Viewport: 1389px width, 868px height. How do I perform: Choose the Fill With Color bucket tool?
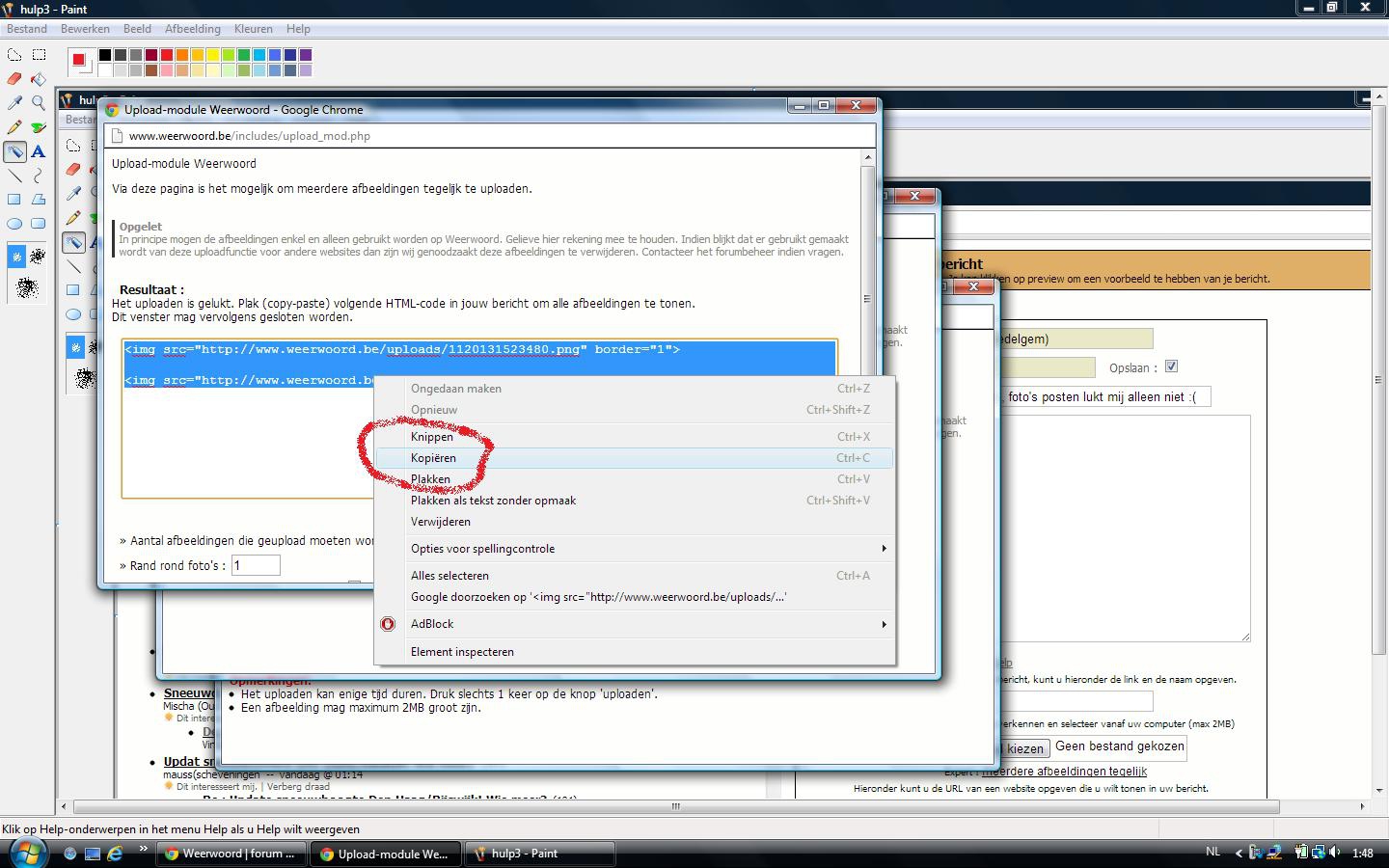pos(39,79)
